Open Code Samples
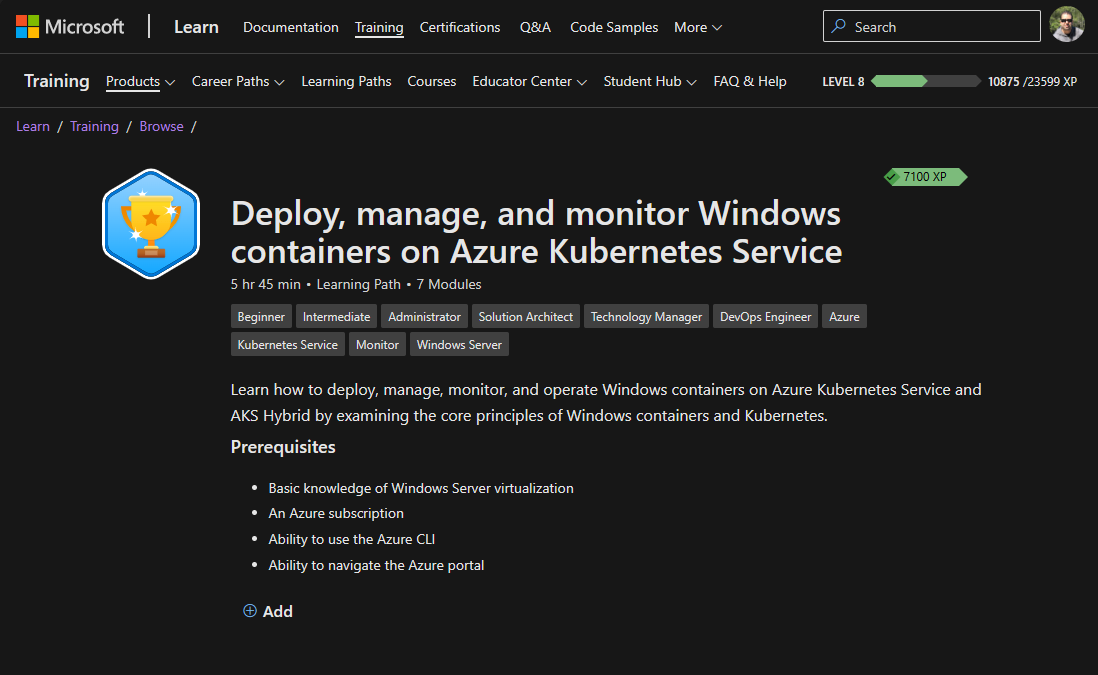This screenshot has height=675, width=1098. click(x=614, y=27)
